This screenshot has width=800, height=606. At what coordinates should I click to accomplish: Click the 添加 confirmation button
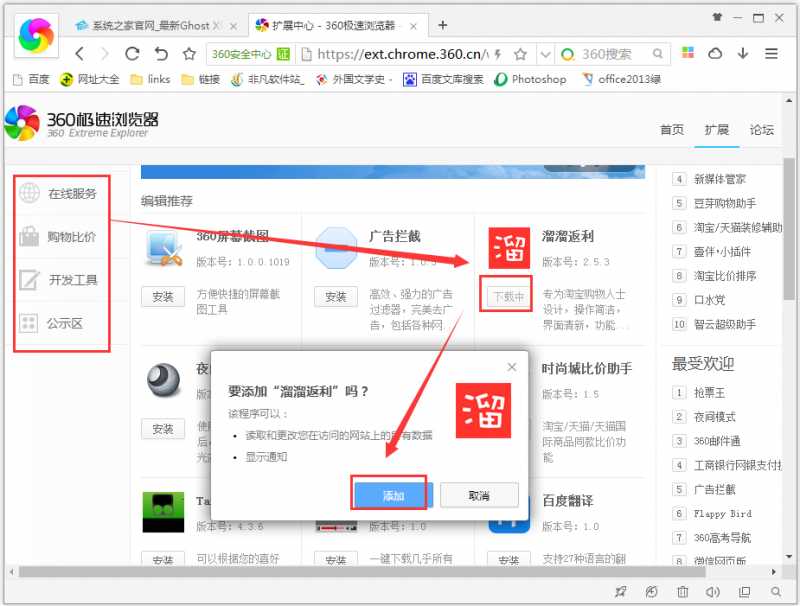[389, 494]
